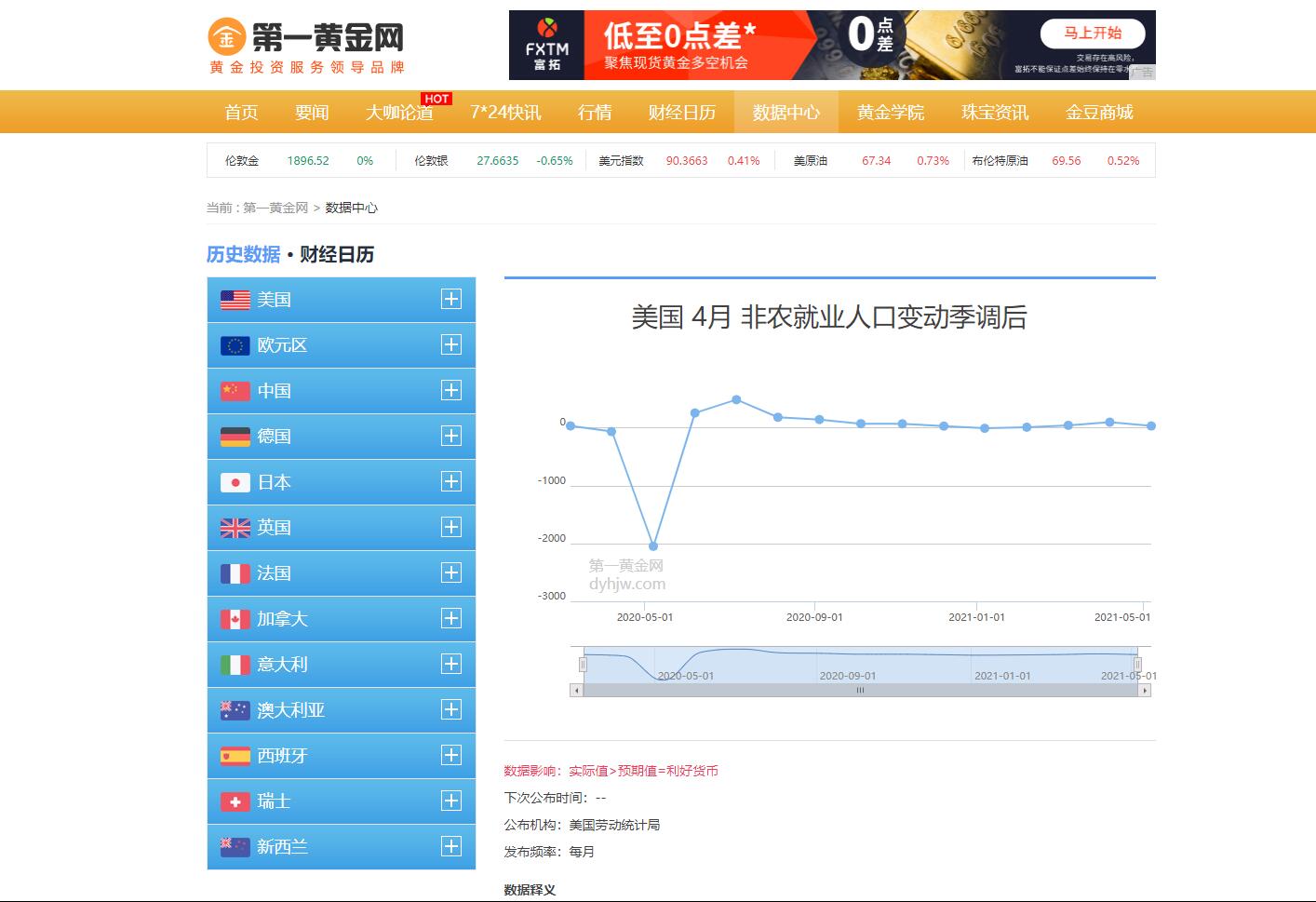This screenshot has height=902, width=1316.
Task: Open the 数据中心 navigation tab
Action: pos(786,113)
